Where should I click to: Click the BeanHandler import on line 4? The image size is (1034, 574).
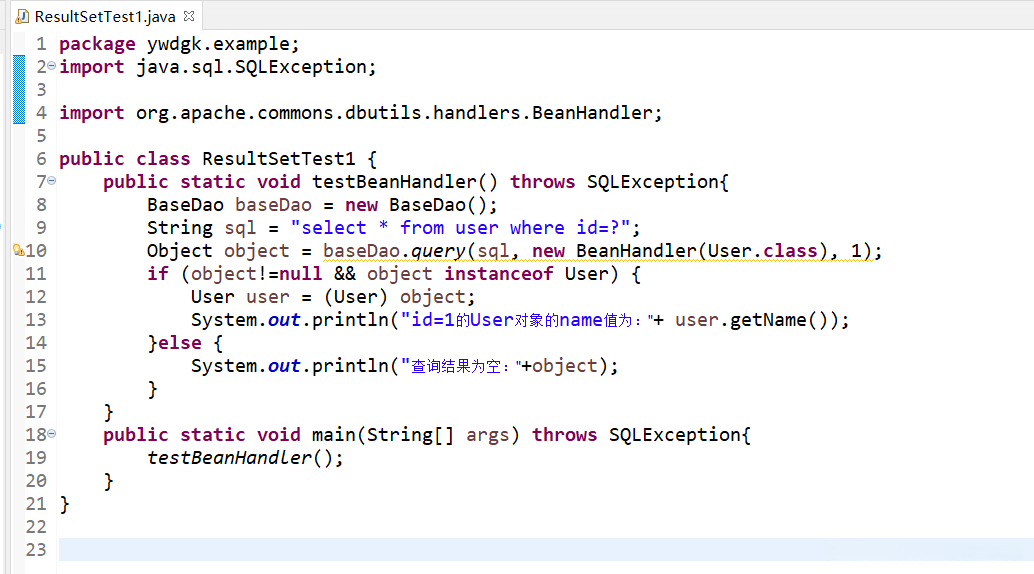click(x=594, y=113)
